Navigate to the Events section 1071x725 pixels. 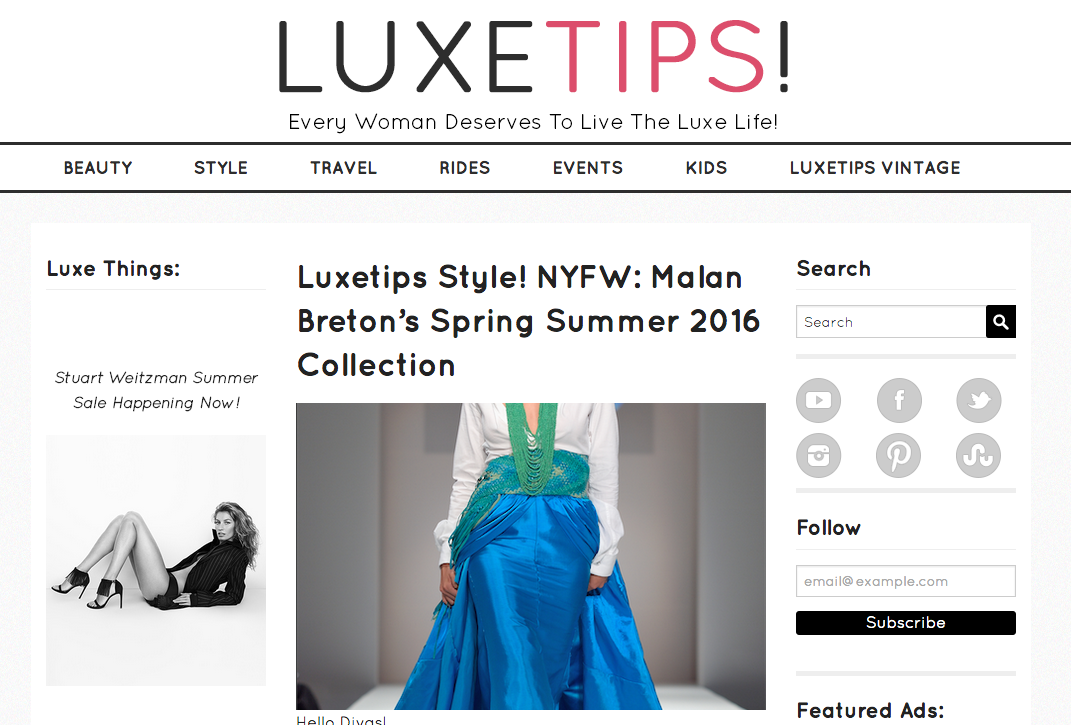588,168
